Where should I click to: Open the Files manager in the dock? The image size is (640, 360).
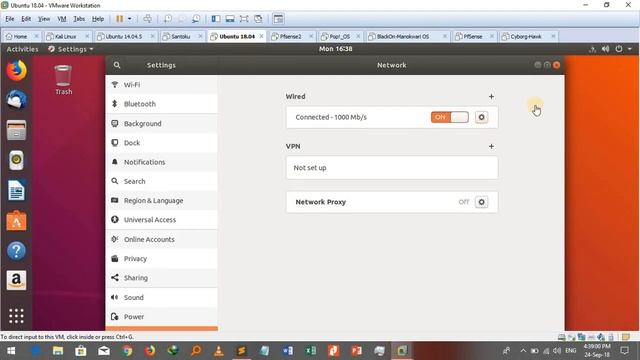[16, 130]
